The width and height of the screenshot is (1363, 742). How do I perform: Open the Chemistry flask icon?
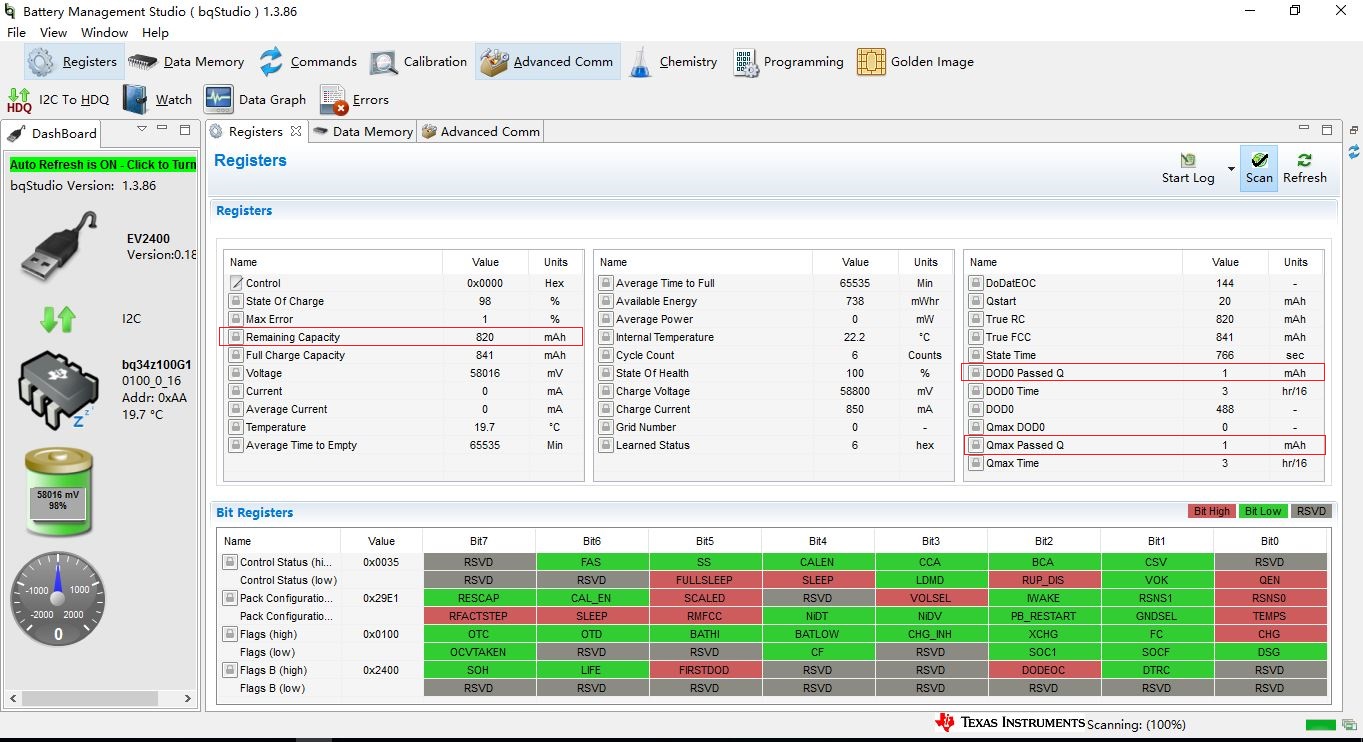pos(640,62)
